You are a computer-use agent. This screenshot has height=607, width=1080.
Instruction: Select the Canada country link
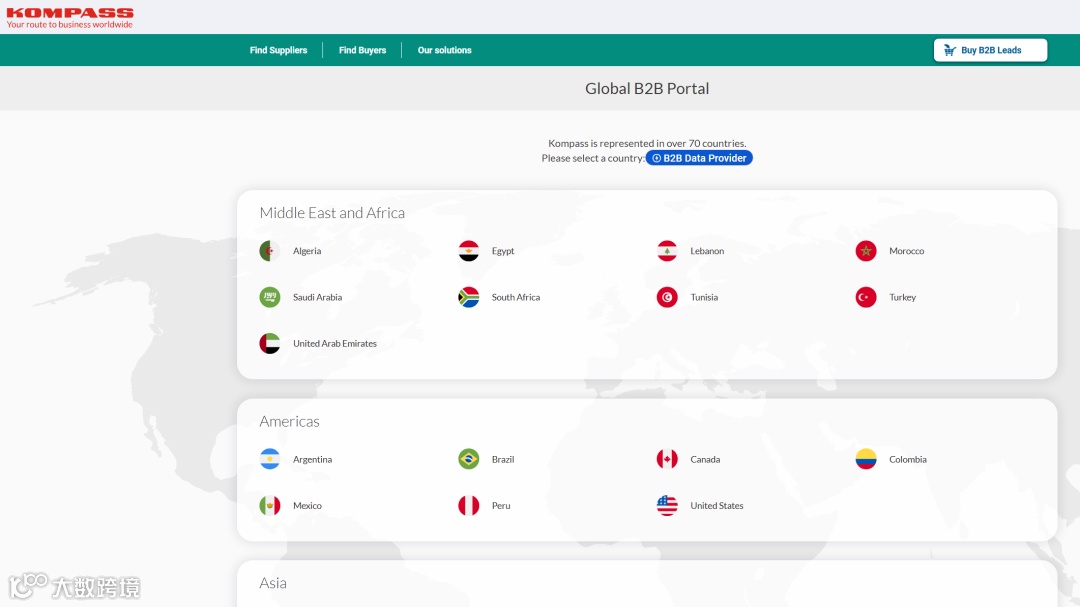tap(705, 459)
